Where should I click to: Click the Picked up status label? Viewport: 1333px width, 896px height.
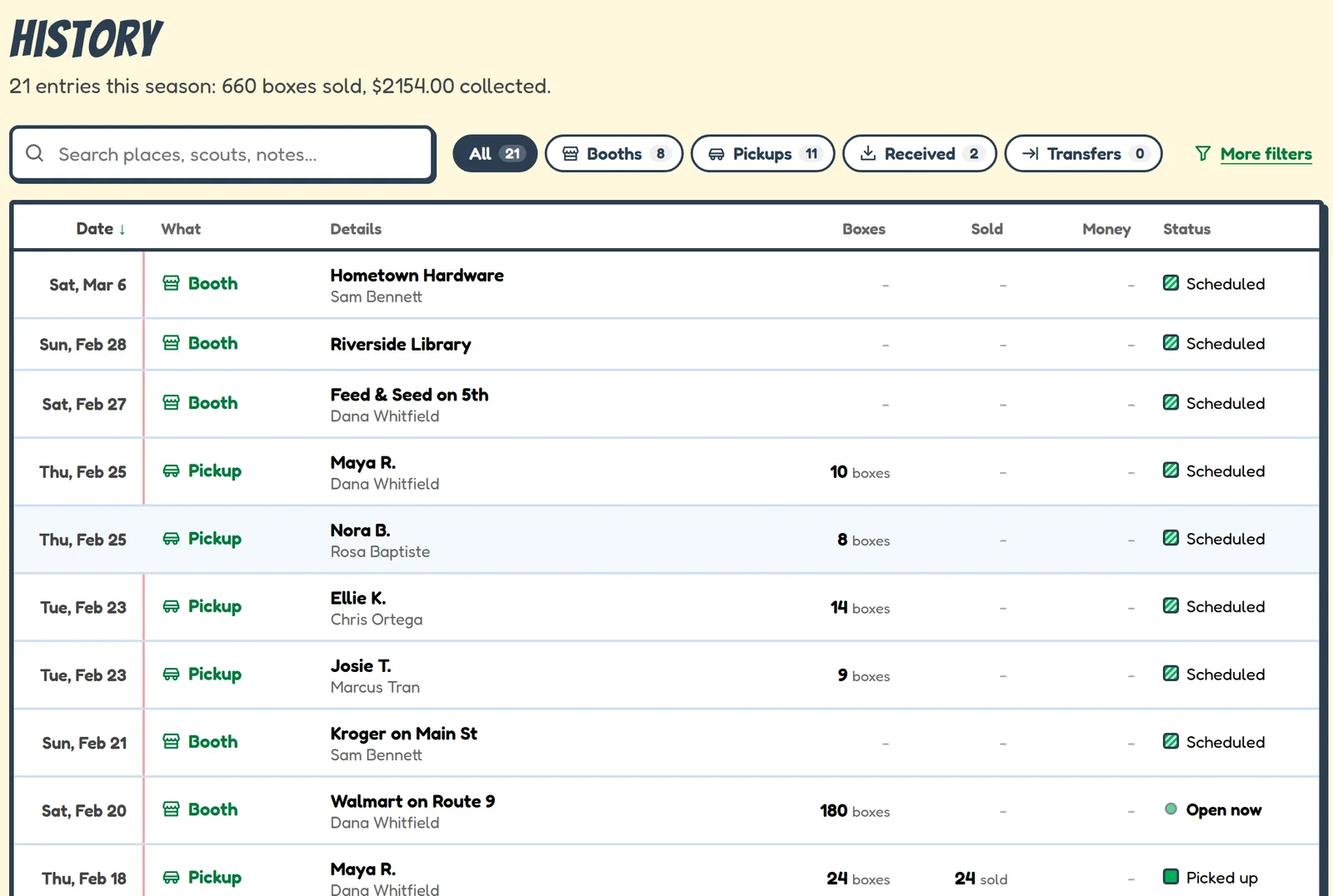[1221, 878]
